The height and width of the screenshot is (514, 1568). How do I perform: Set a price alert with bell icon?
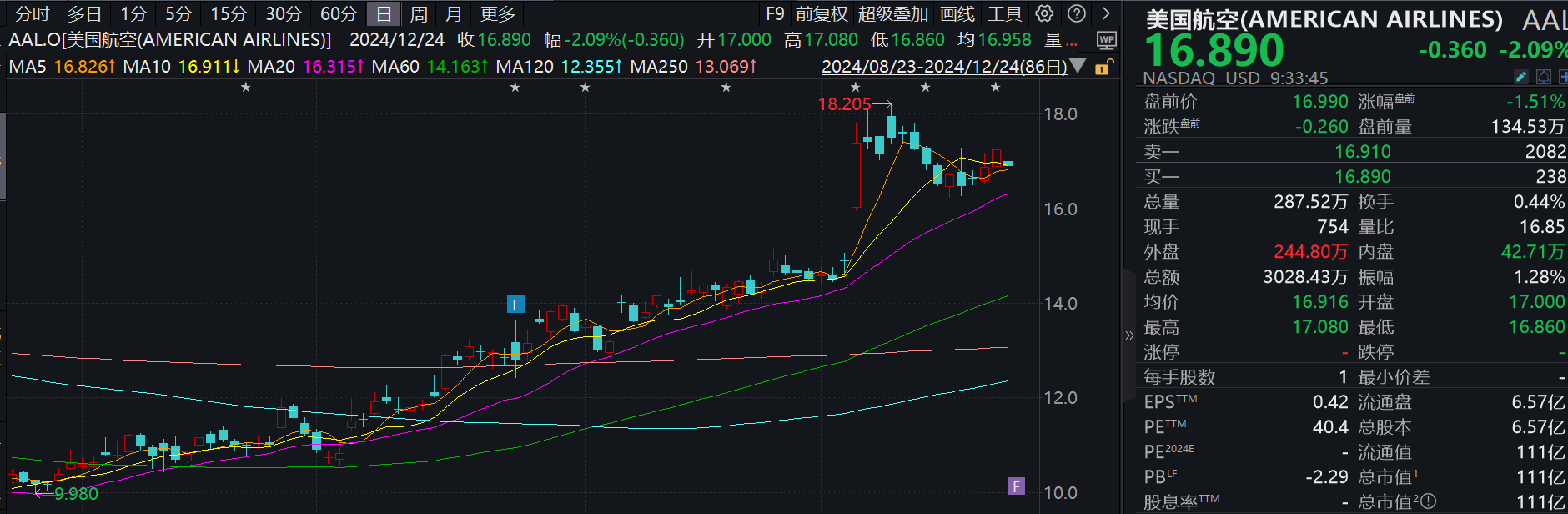[x=1543, y=77]
